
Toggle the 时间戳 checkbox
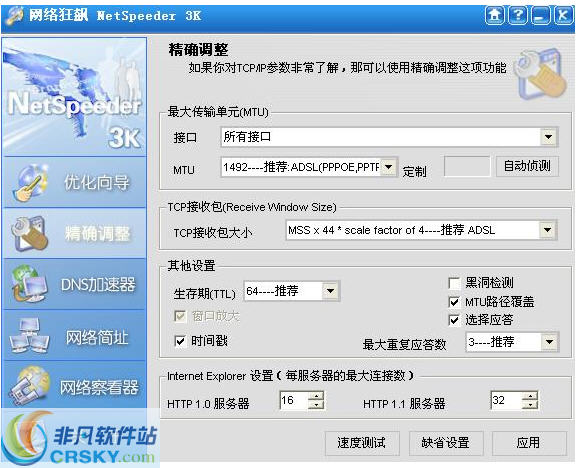click(180, 341)
